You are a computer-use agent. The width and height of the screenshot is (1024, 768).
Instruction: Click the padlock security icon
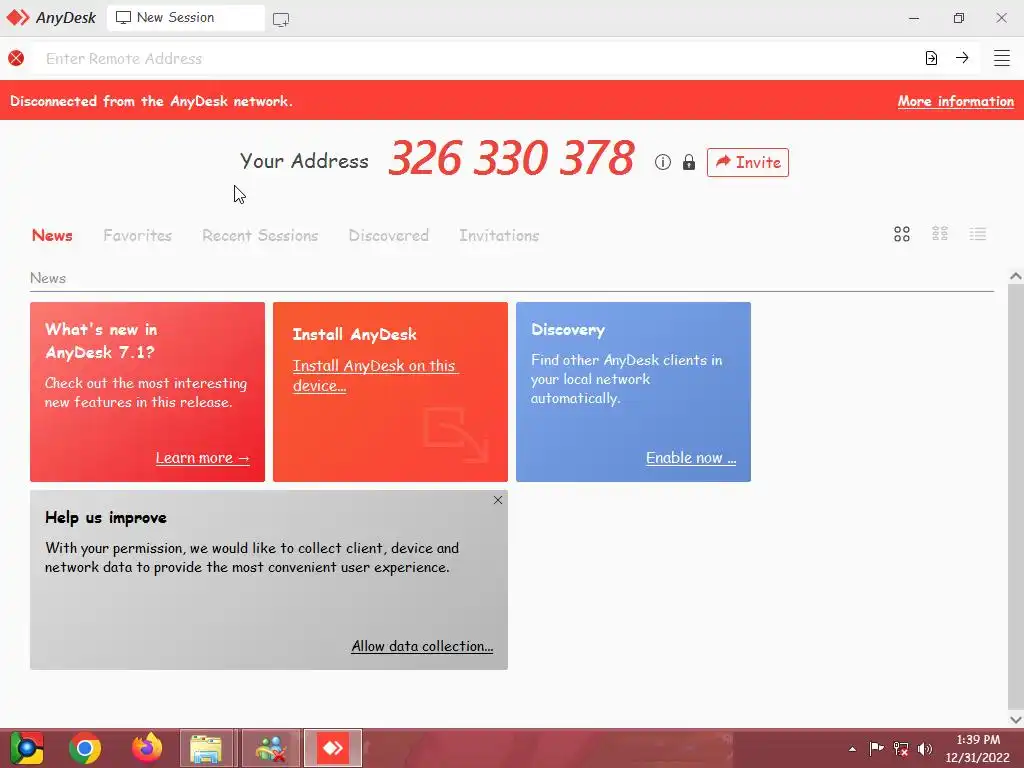688,162
